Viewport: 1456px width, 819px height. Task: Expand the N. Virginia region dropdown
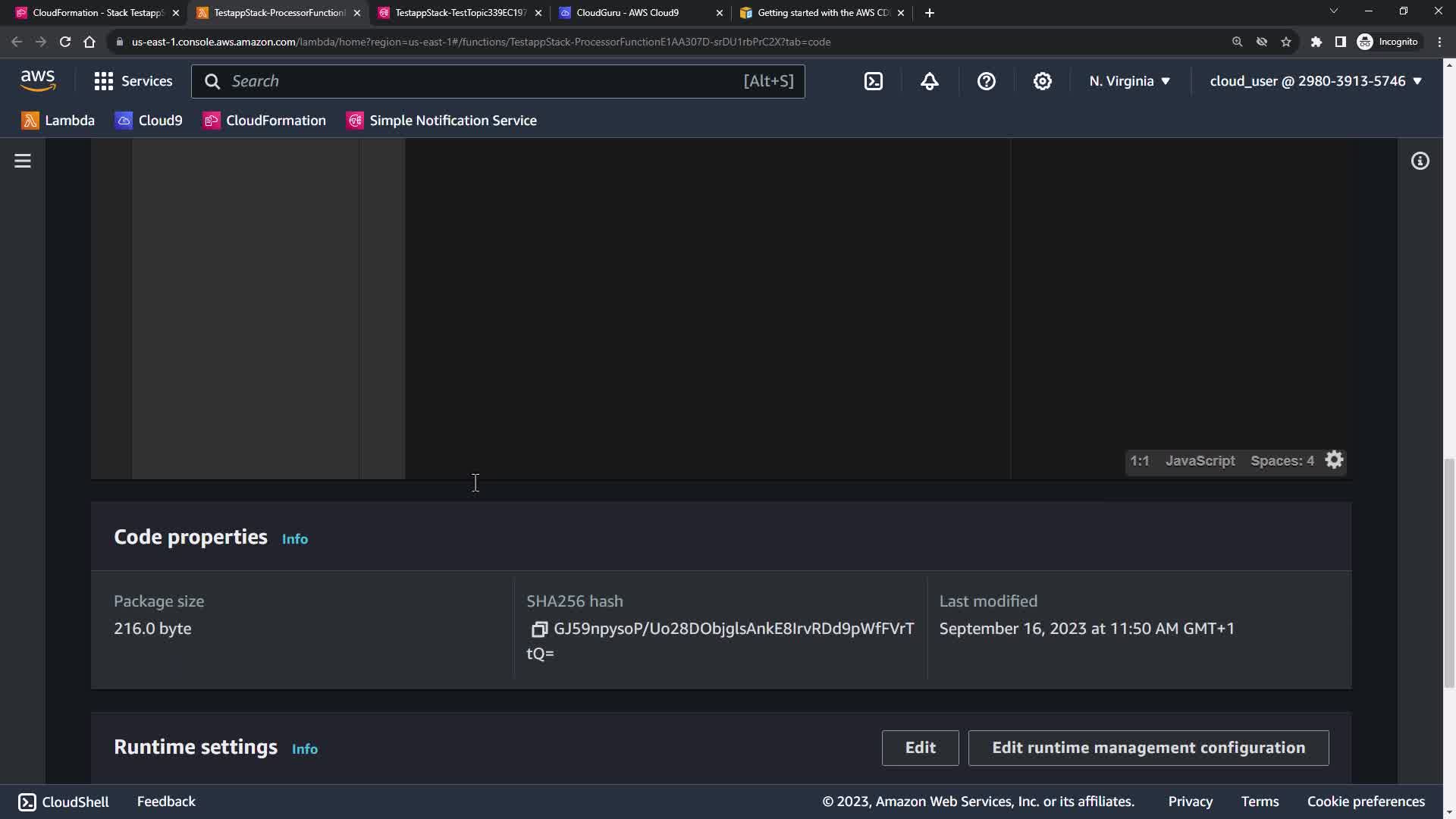[x=1129, y=81]
